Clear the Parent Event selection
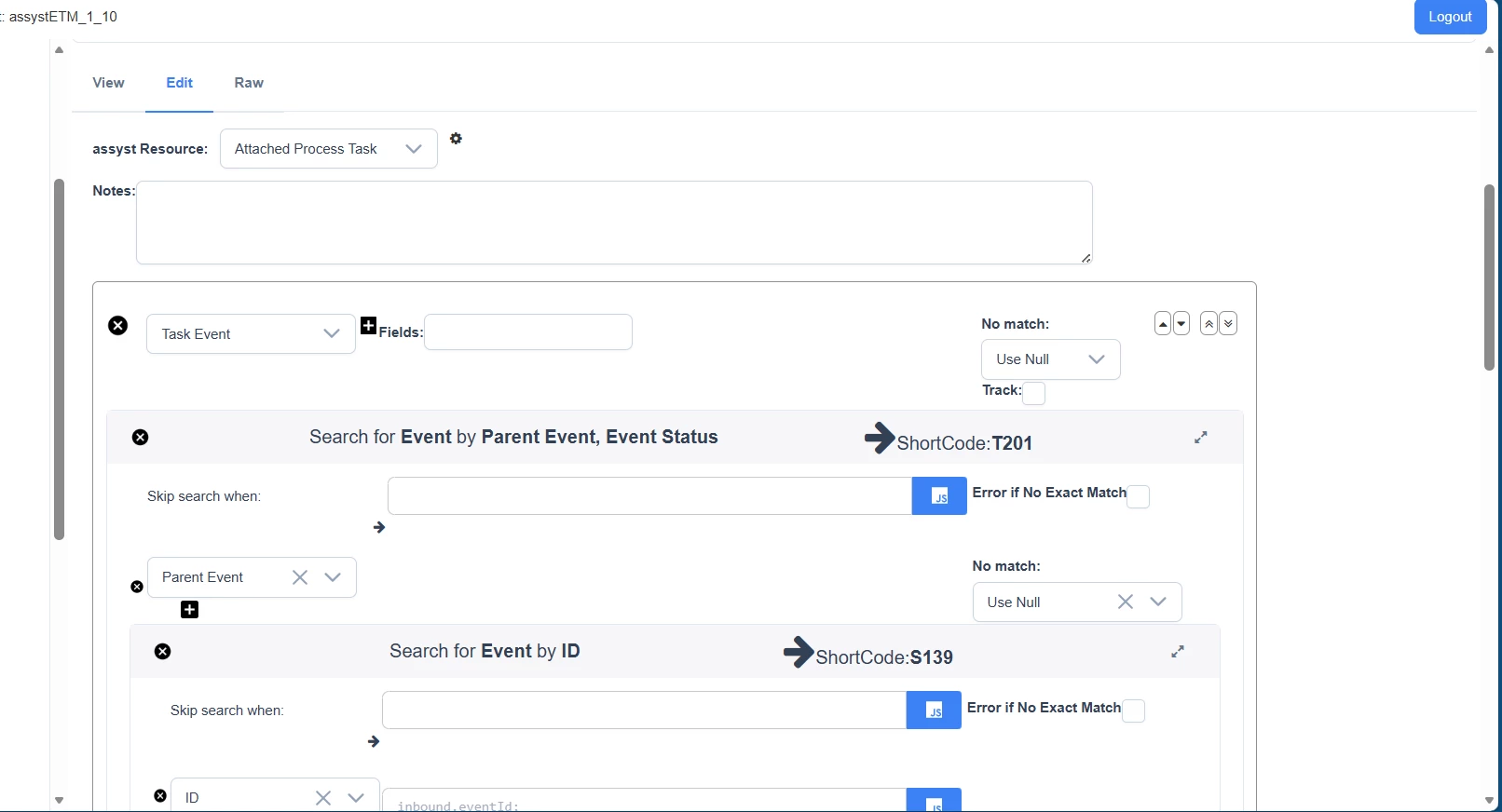Viewport: 1502px width, 812px height. point(300,577)
